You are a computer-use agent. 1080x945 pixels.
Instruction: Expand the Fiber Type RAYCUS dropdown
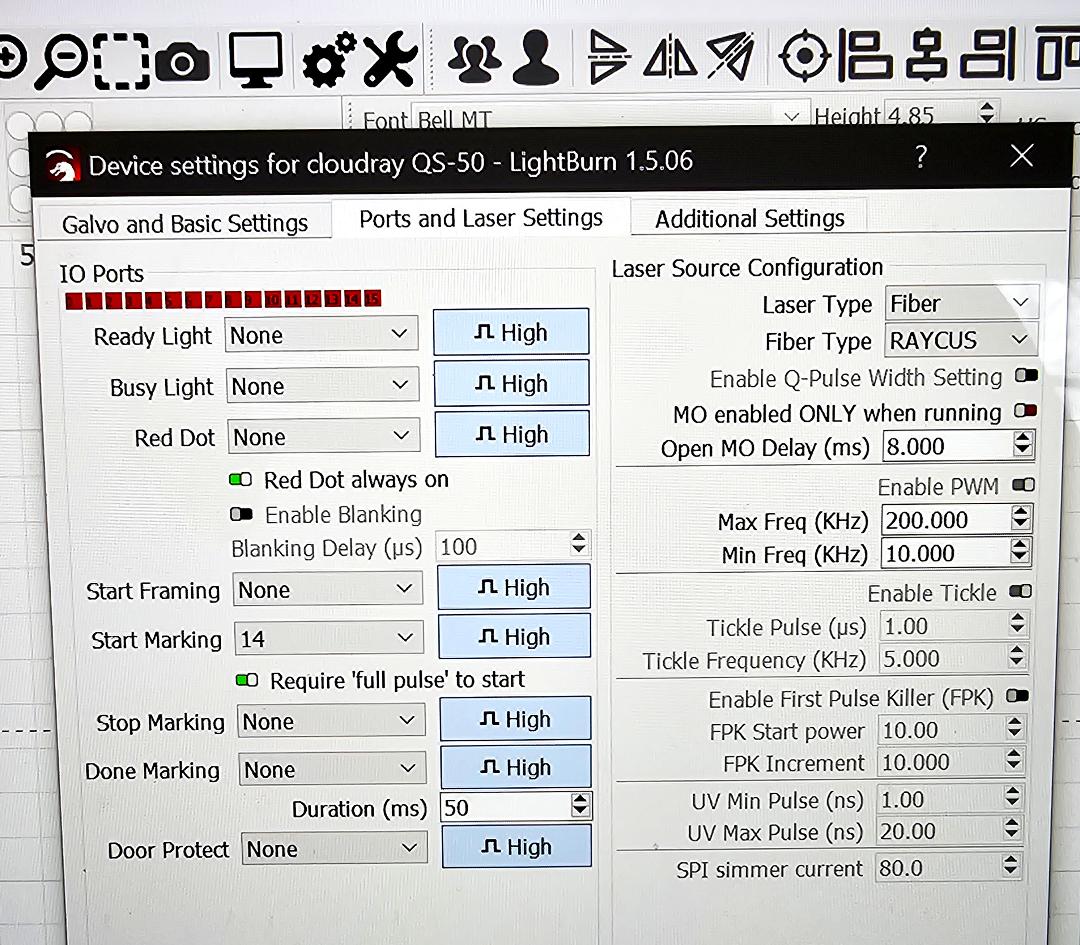tap(961, 340)
